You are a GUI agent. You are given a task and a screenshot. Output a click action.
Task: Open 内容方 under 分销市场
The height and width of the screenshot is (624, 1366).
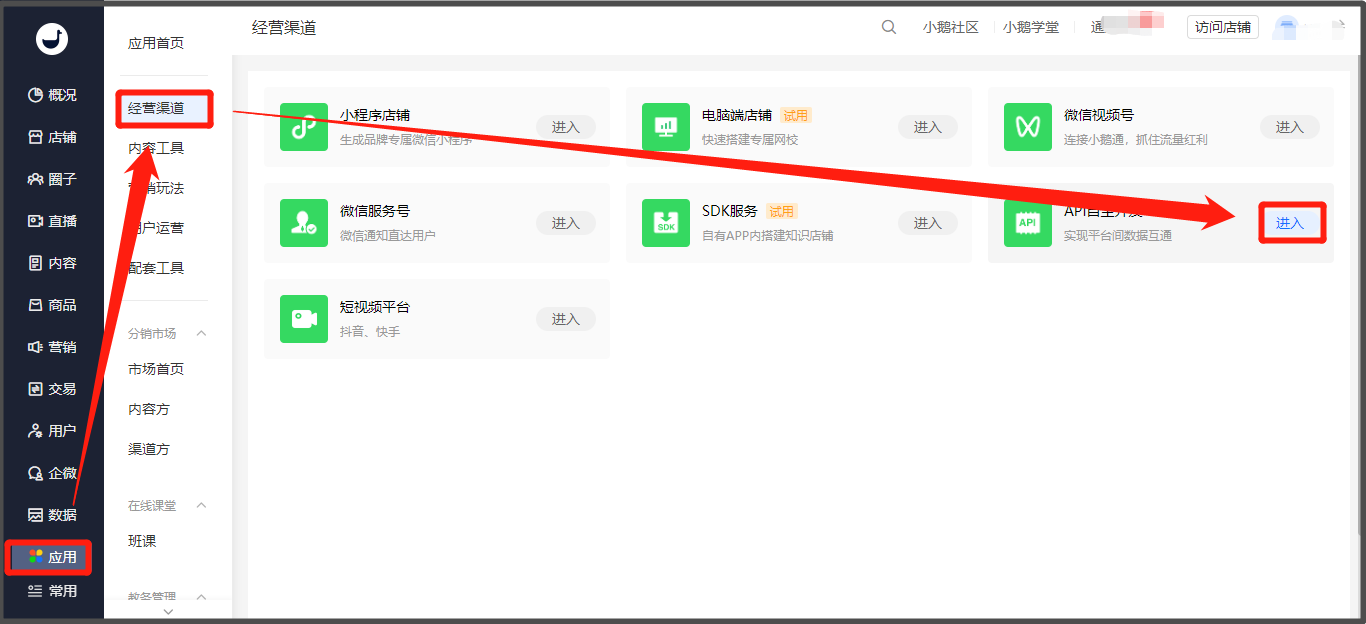[x=149, y=409]
